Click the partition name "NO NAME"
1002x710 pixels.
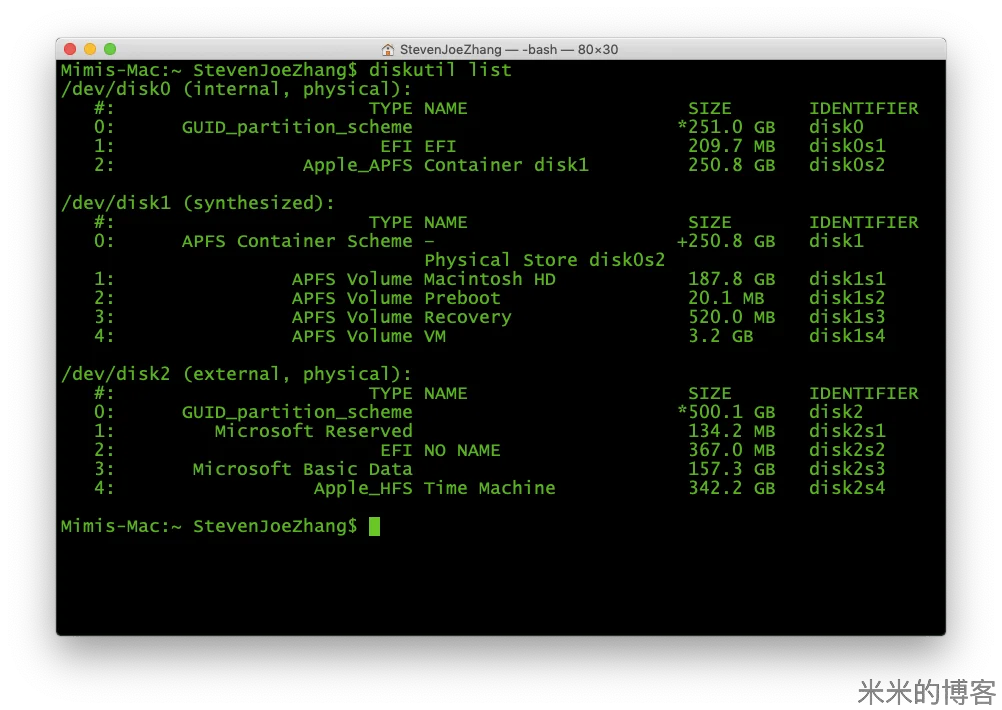point(462,450)
